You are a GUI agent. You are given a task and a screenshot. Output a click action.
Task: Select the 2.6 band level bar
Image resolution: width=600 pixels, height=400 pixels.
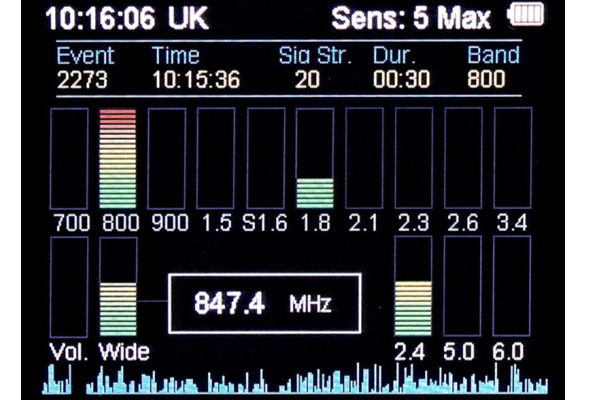pos(463,158)
